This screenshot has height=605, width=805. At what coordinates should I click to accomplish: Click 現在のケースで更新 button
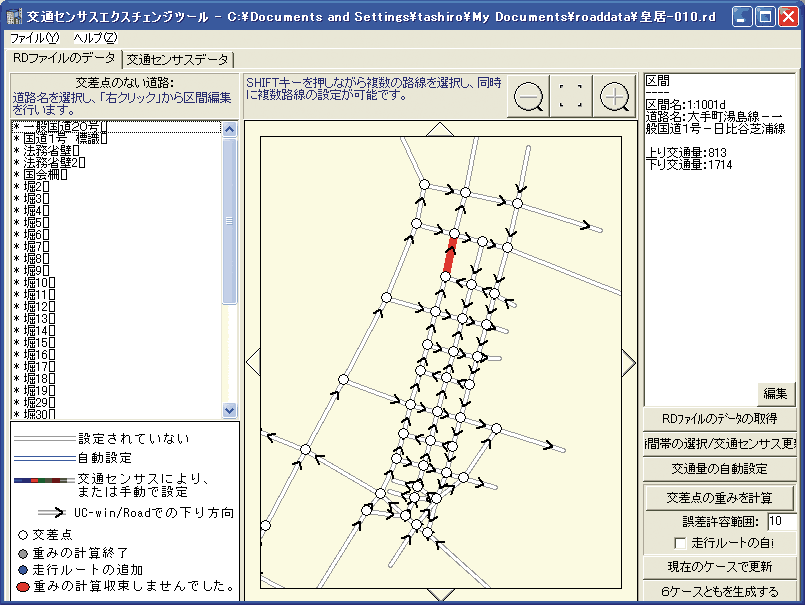719,566
